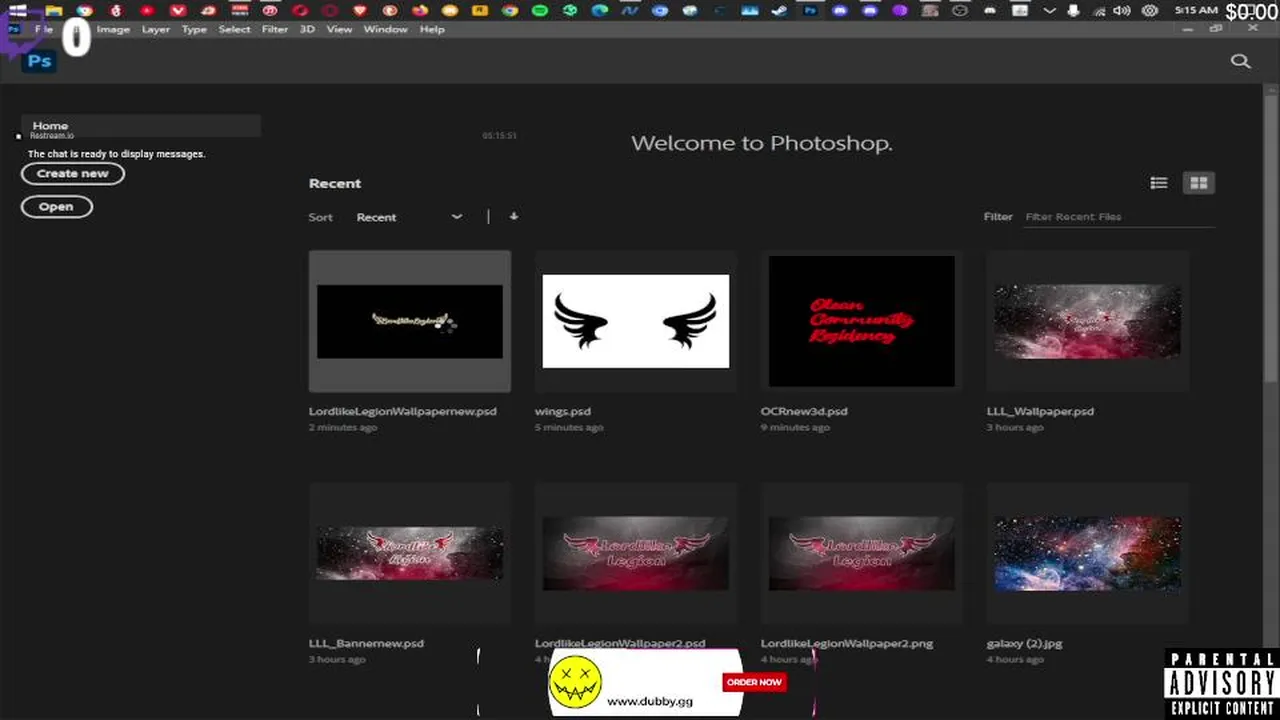
Task: Click the Photoshop search magnifier icon
Action: tap(1240, 61)
